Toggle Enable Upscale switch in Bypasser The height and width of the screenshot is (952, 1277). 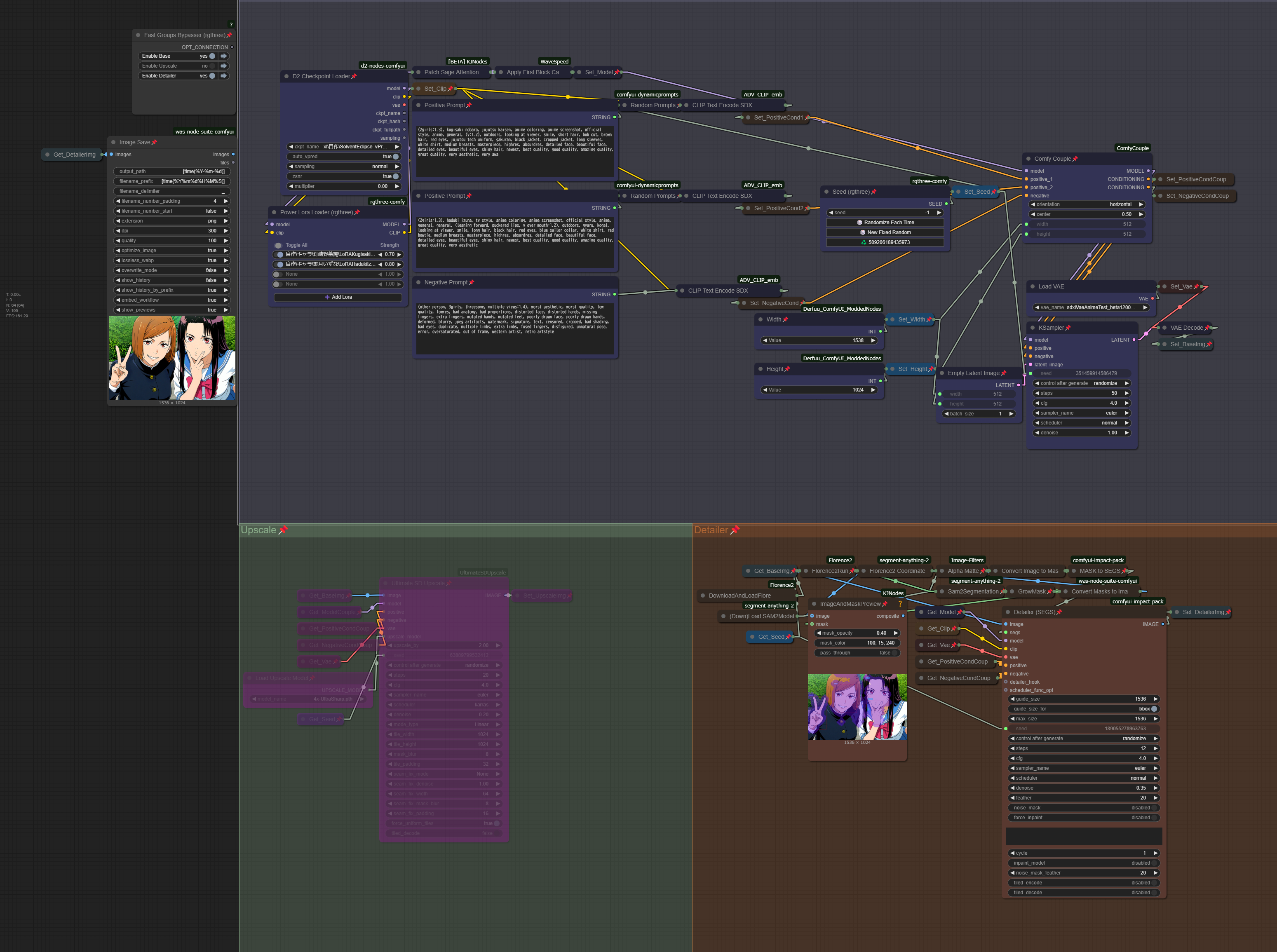[x=212, y=66]
